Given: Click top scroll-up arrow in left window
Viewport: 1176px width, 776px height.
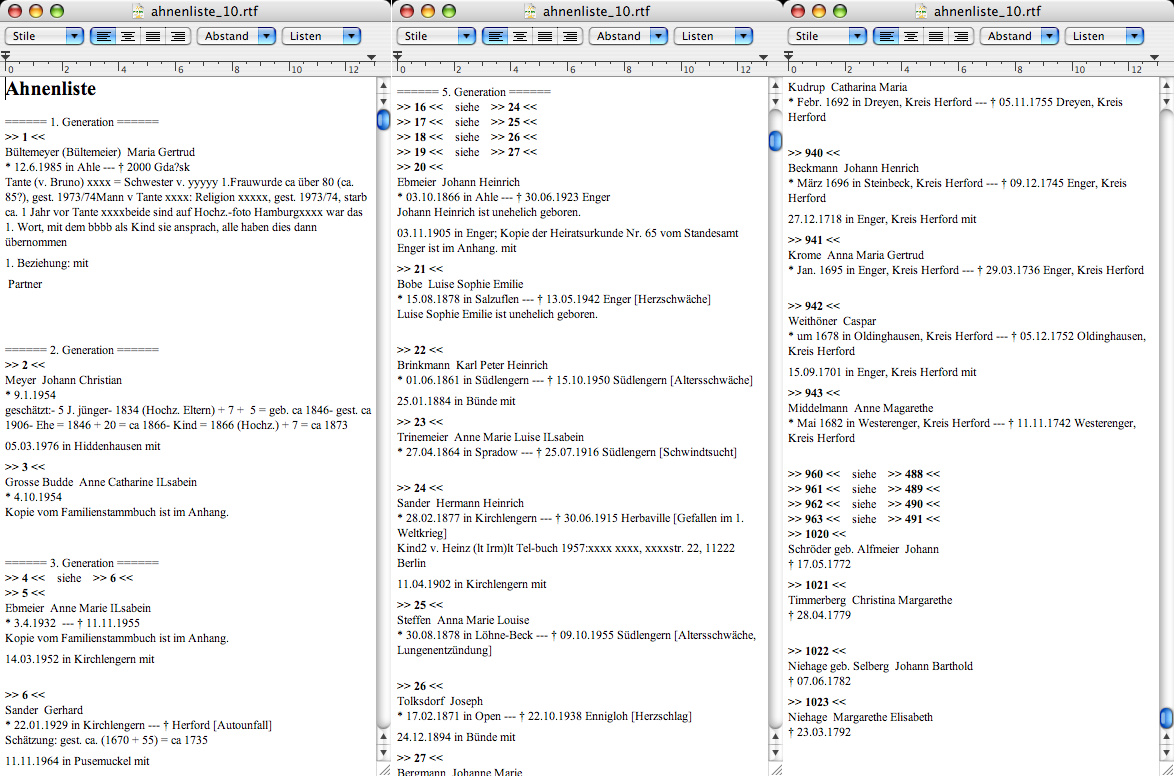Looking at the screenshot, I should (x=383, y=88).
